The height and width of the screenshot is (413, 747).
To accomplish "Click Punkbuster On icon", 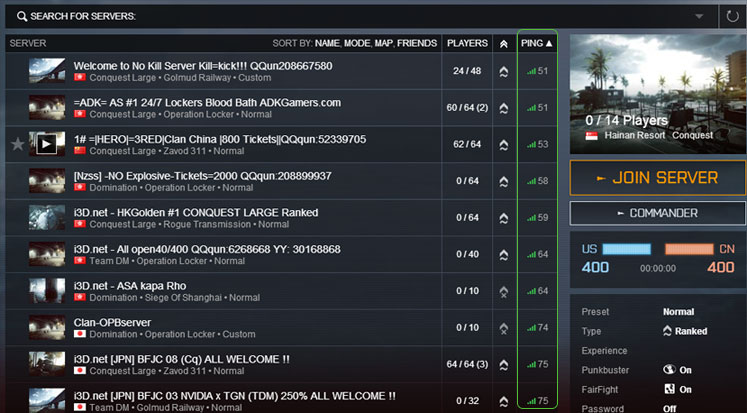I will pos(669,370).
